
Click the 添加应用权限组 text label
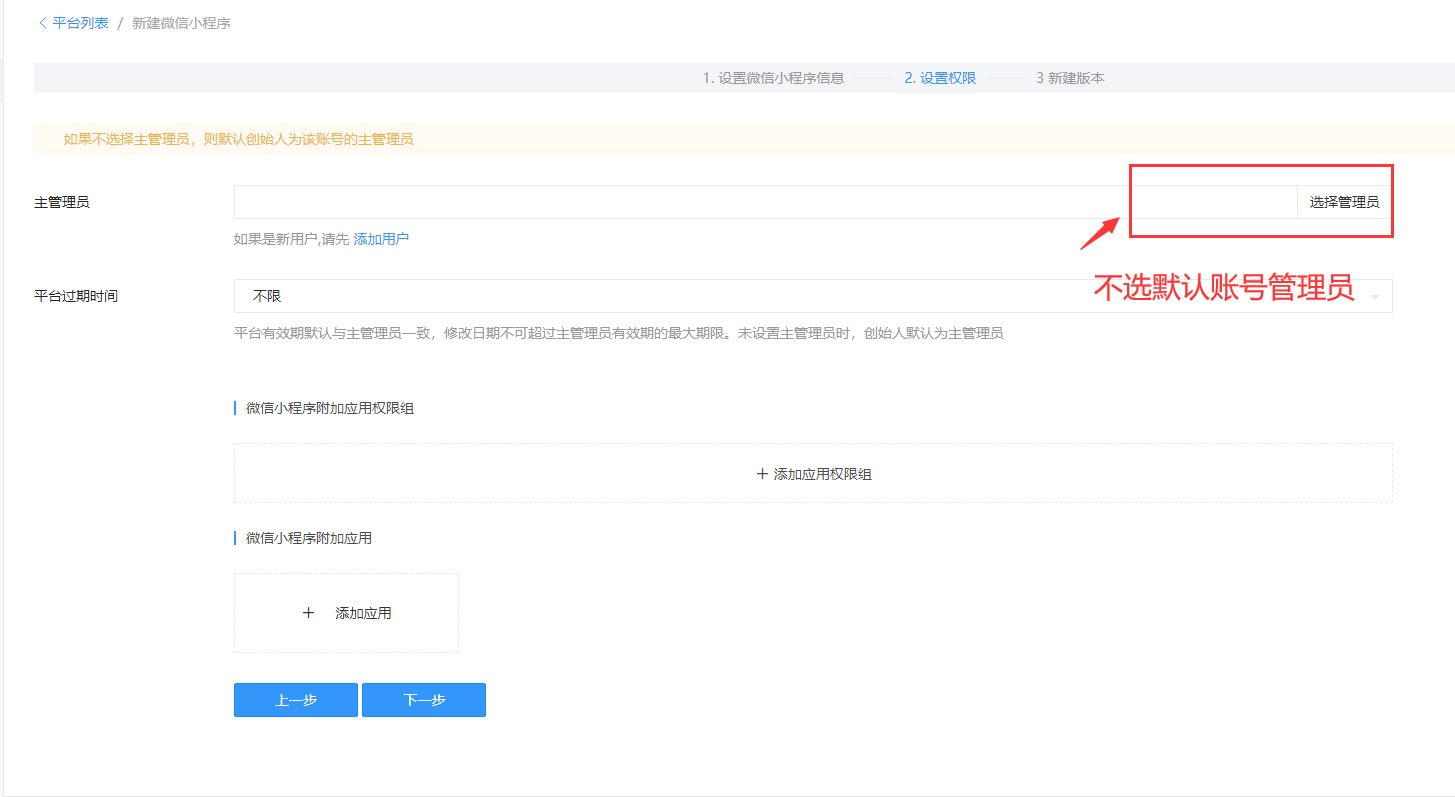tap(823, 474)
